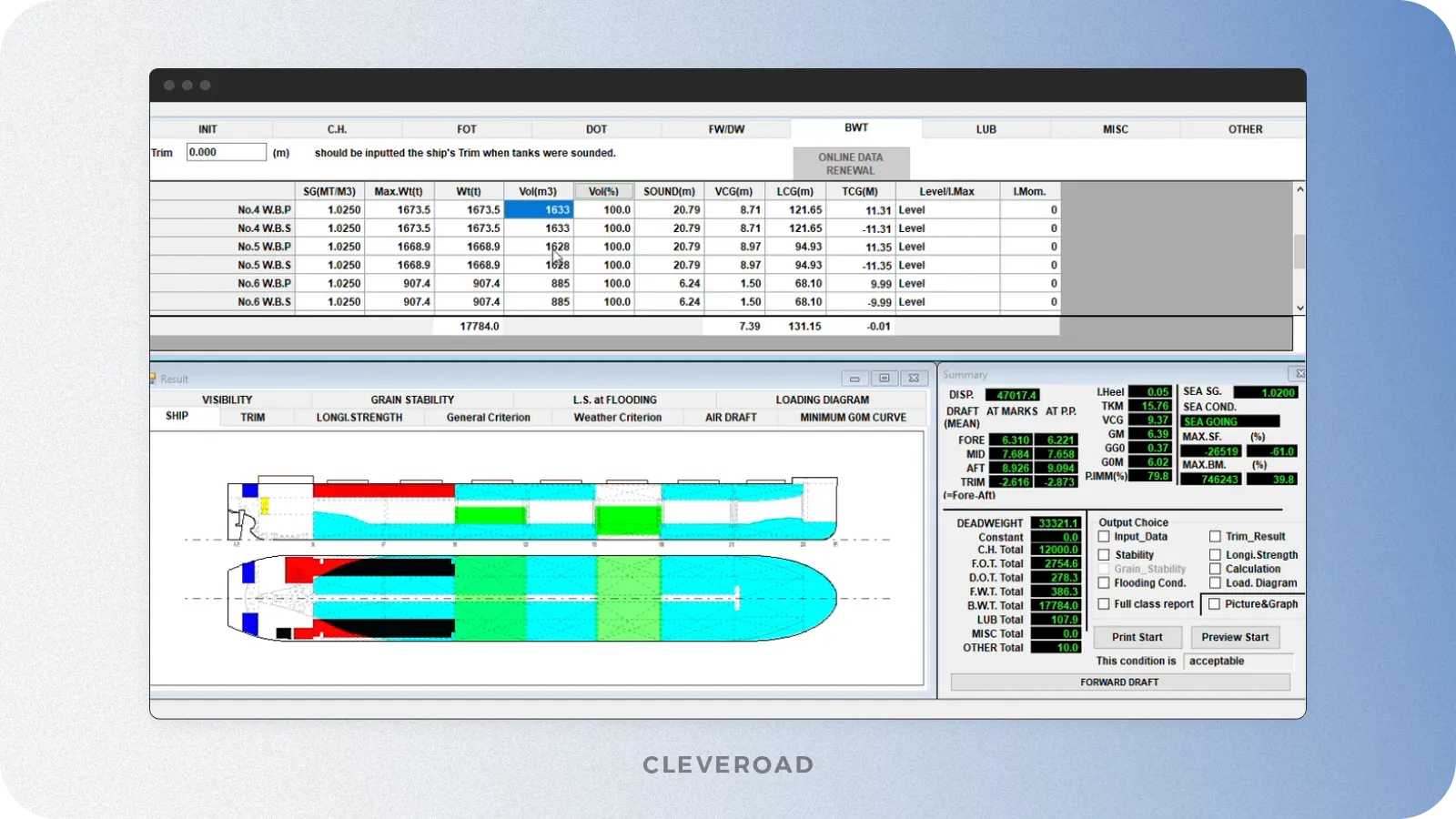Viewport: 1456px width, 819px height.
Task: Select row No.4 W.B.S
Action: pos(604,228)
